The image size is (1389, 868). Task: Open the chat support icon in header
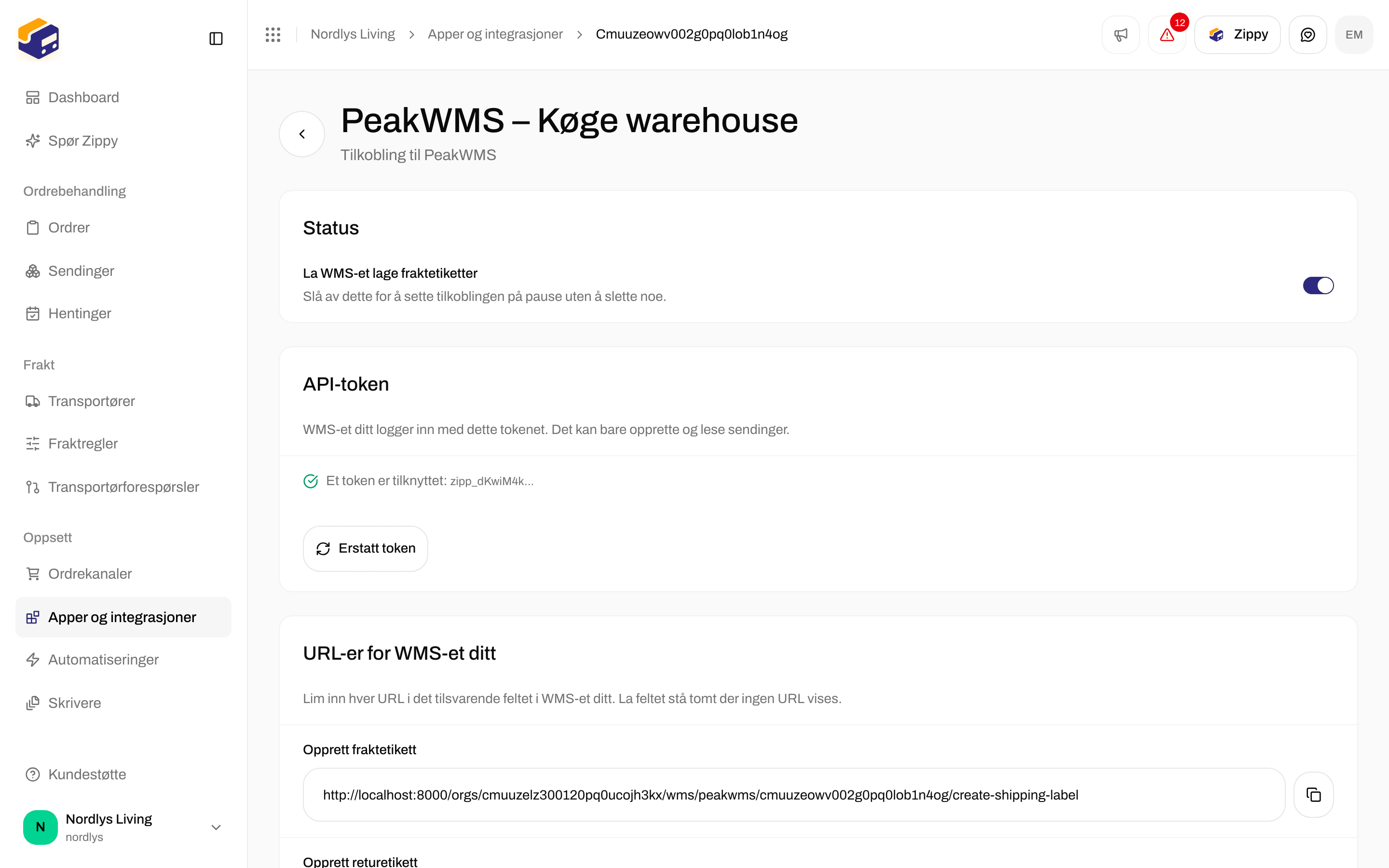click(1307, 34)
